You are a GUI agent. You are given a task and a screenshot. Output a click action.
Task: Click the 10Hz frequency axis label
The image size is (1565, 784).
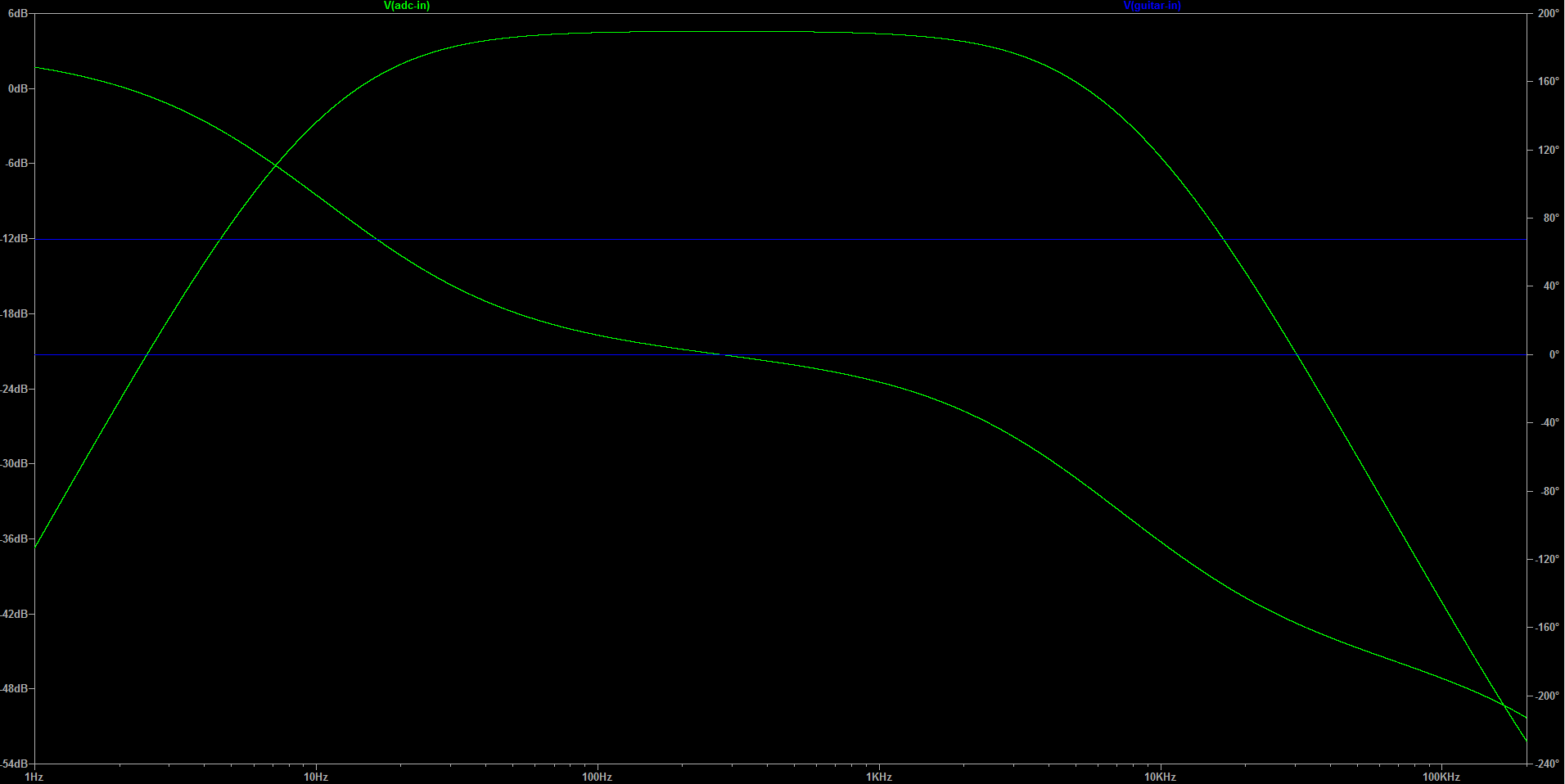pos(316,777)
